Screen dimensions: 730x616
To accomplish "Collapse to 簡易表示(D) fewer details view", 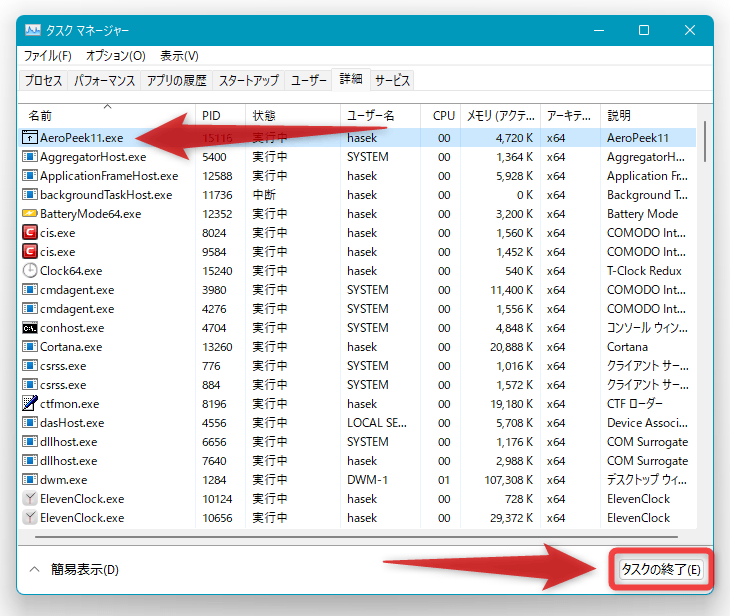I will [x=74, y=569].
